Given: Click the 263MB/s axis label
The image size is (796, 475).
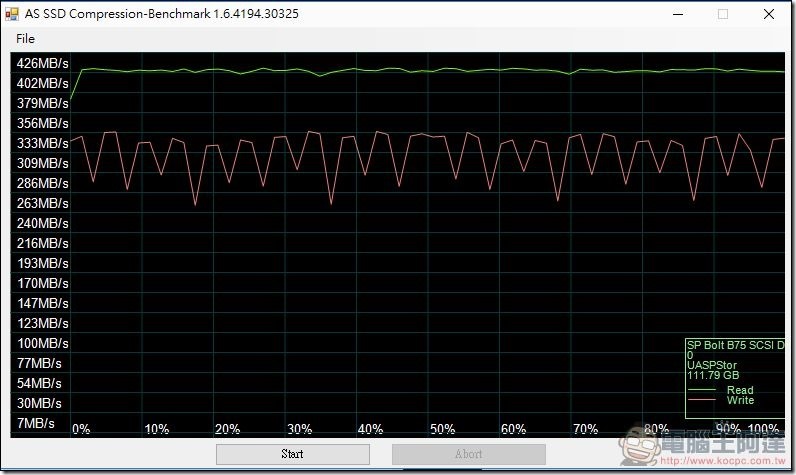Looking at the screenshot, I should [42, 203].
